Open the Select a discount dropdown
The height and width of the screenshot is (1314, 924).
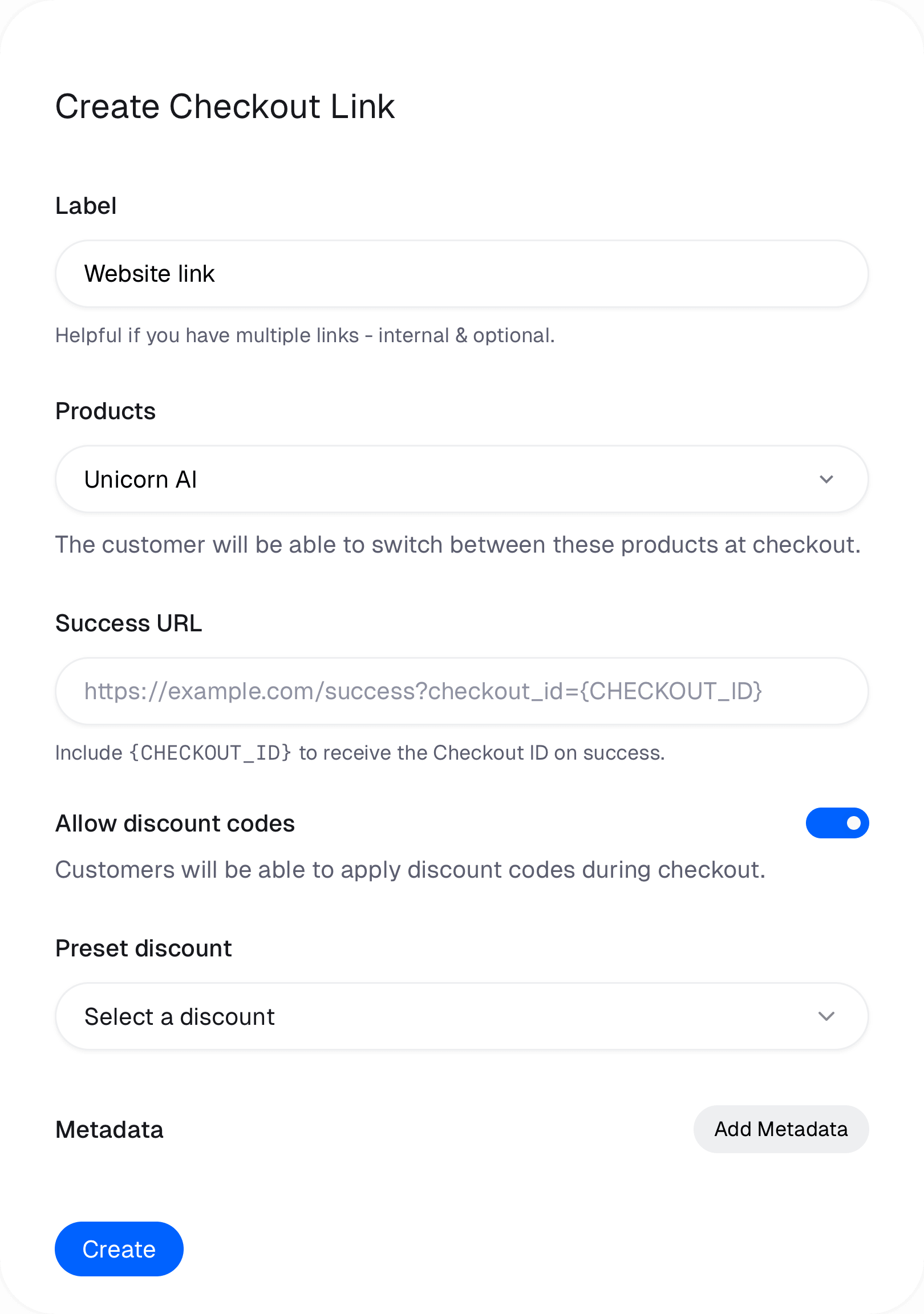(461, 1016)
